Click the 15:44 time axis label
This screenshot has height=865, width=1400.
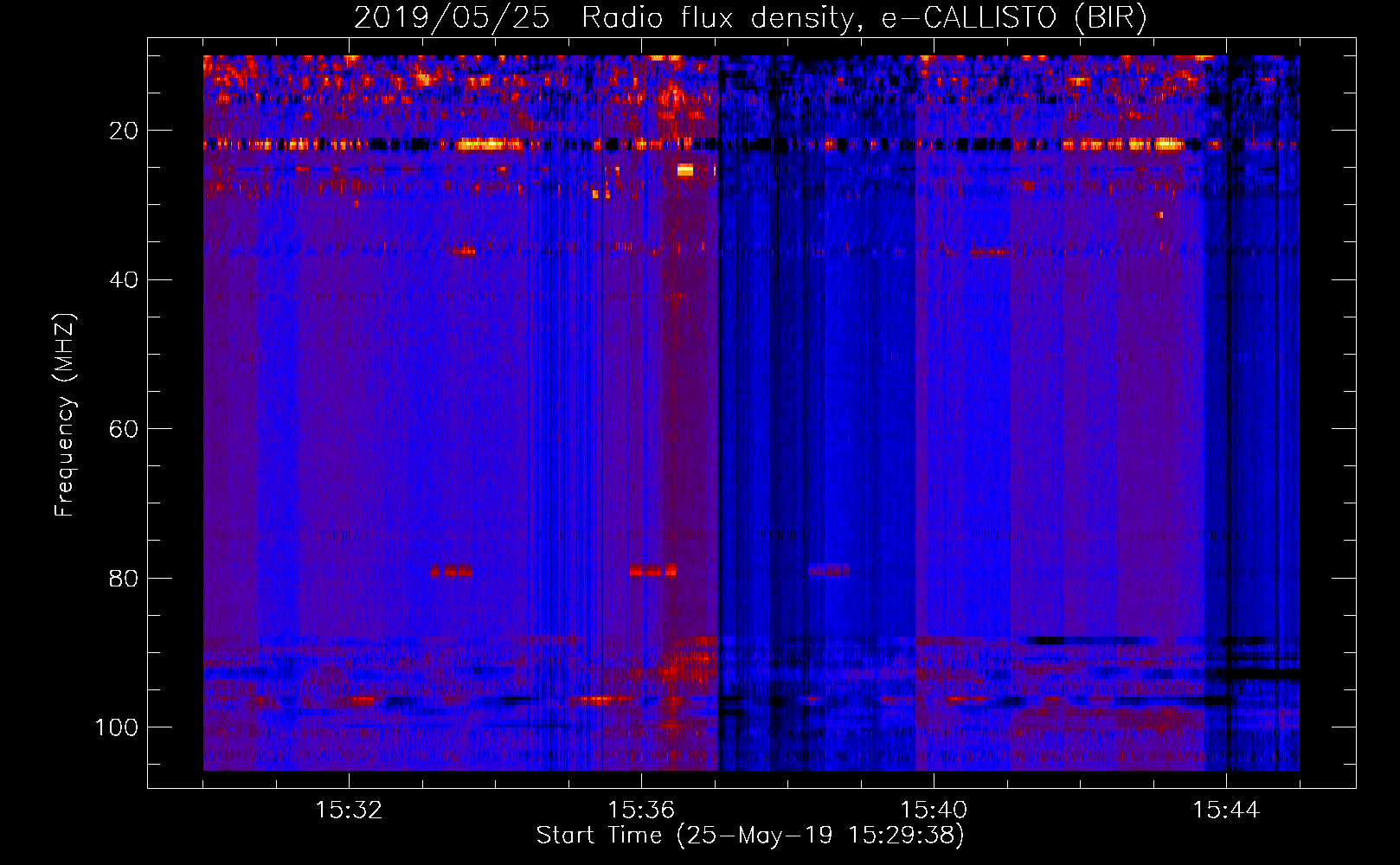coord(1226,811)
